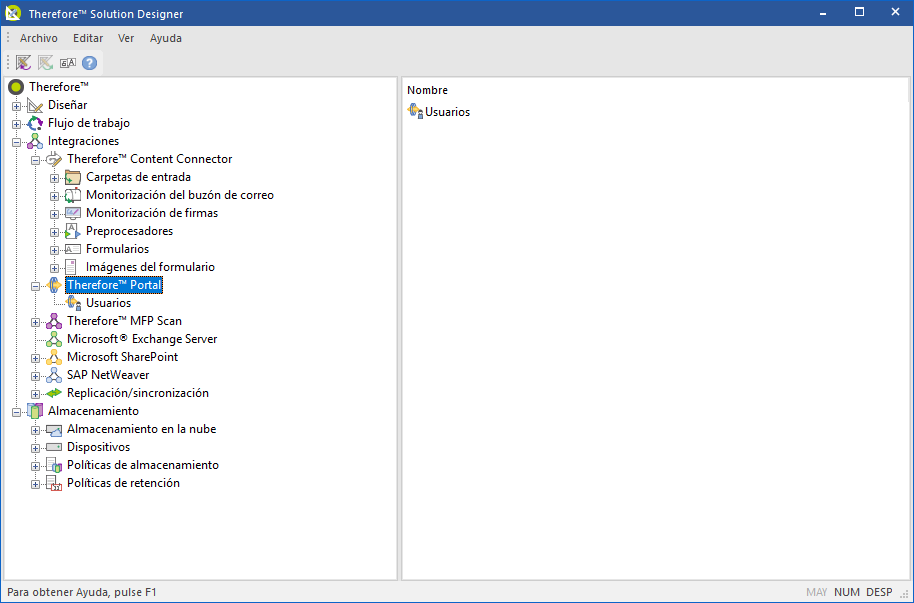This screenshot has width=914, height=603.
Task: Expand the Microsoft SharePoint node
Action: coord(36,359)
